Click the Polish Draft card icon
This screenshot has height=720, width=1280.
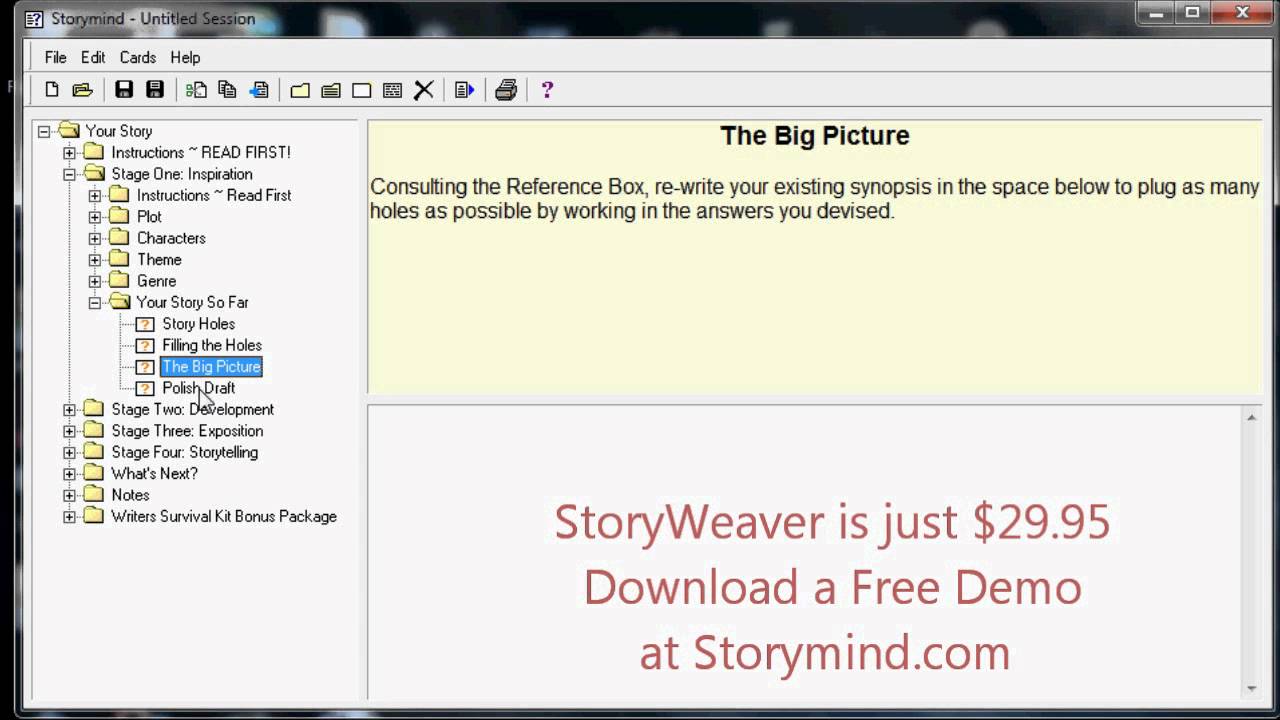(x=145, y=388)
